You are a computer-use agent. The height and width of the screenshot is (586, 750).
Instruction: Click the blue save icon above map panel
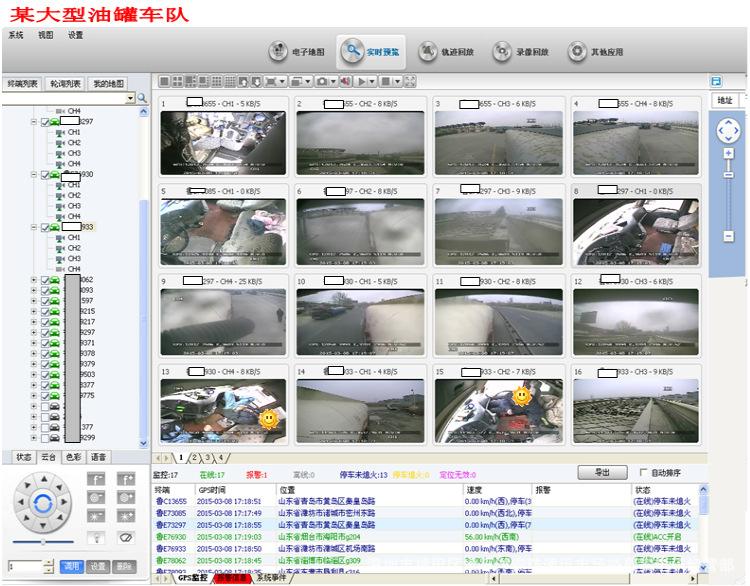(716, 81)
